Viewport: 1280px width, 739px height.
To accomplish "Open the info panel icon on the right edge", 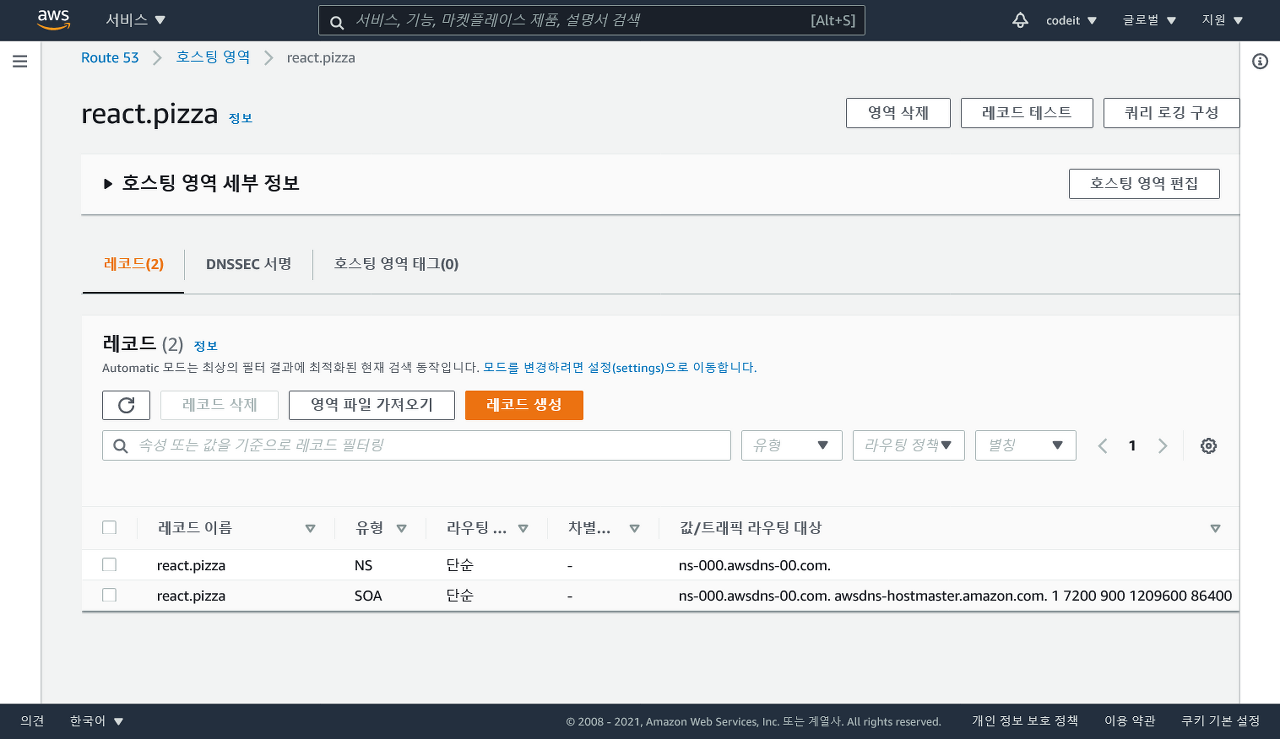I will point(1260,62).
